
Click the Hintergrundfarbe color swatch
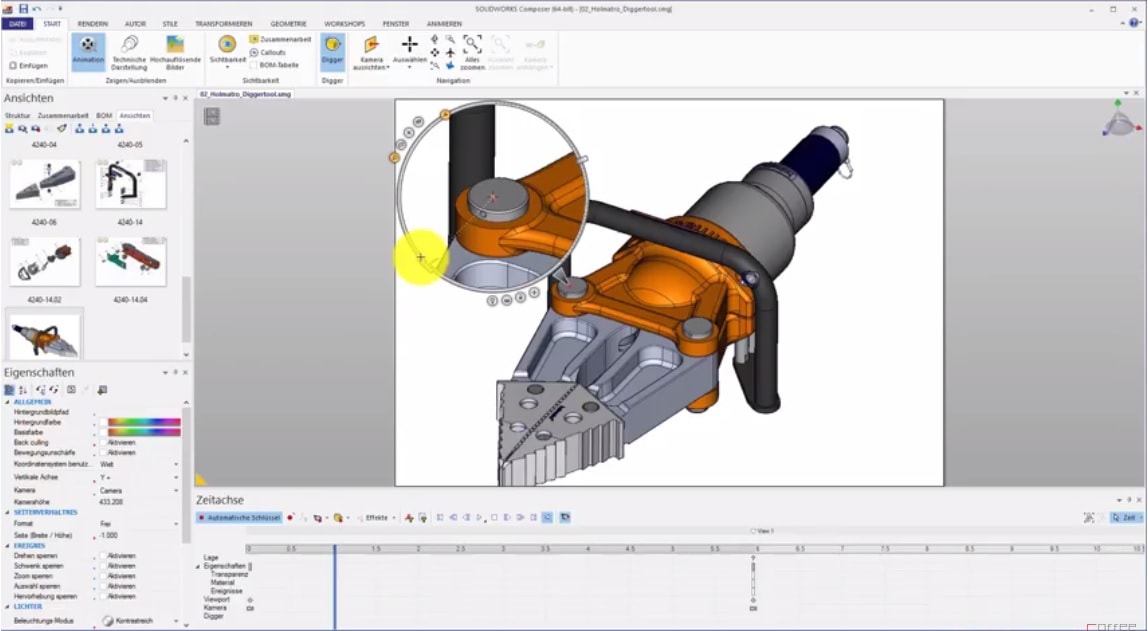point(137,424)
